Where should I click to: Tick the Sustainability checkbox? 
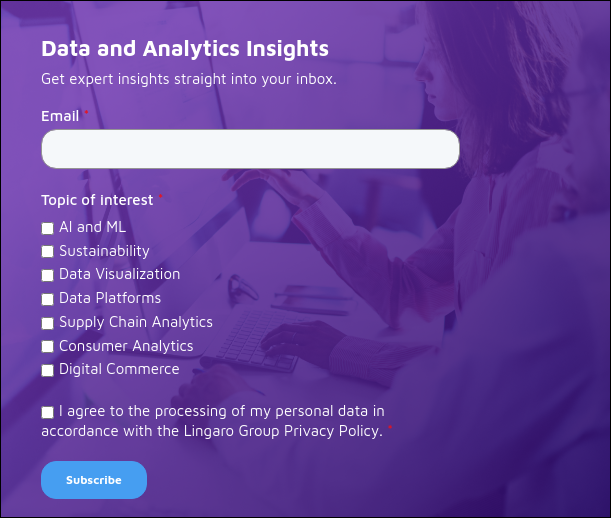(48, 252)
